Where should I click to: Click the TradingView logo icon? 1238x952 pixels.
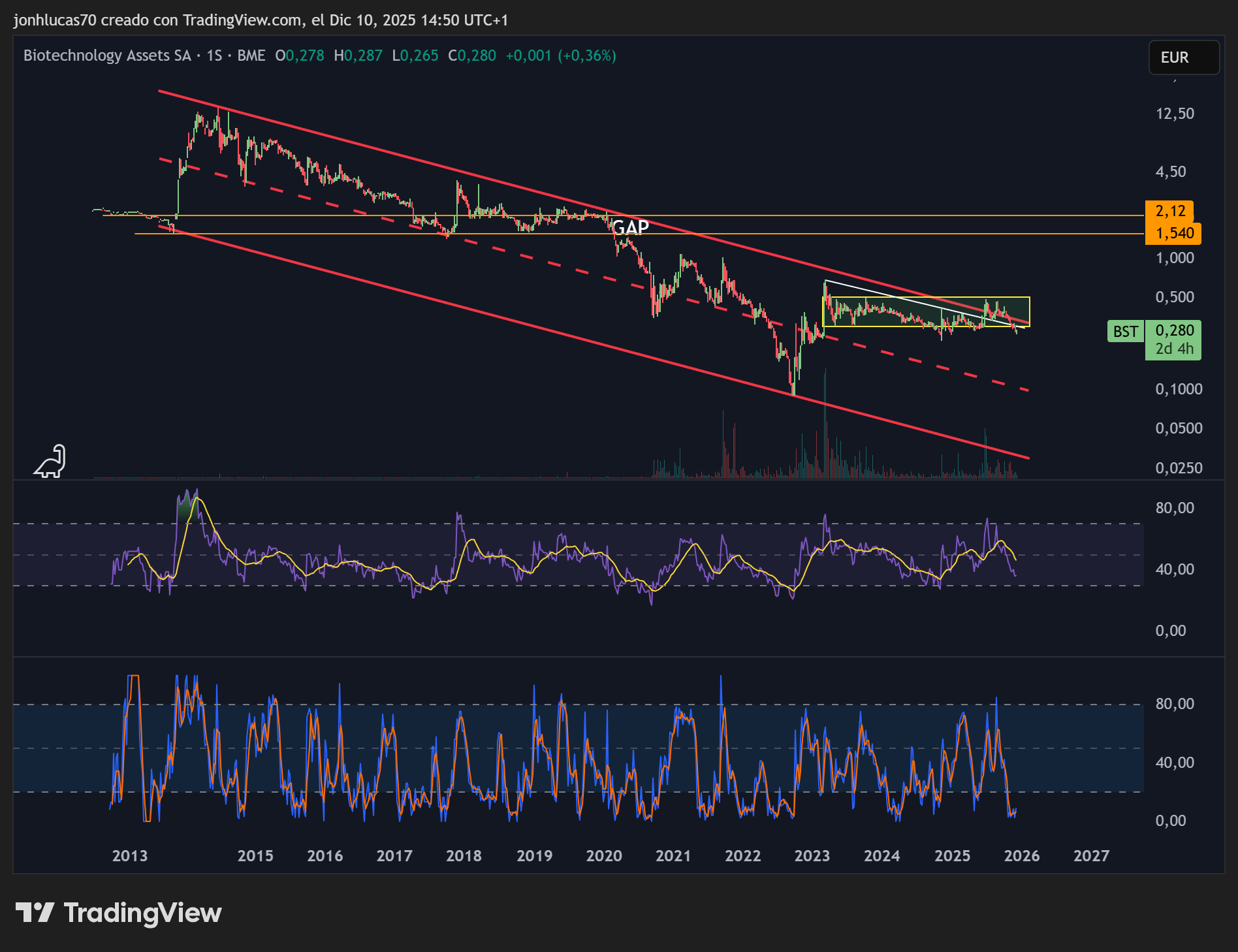pos(35,912)
